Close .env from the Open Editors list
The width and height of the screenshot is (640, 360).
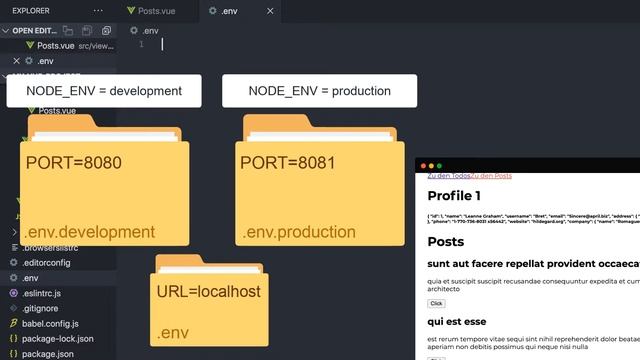click(16, 61)
